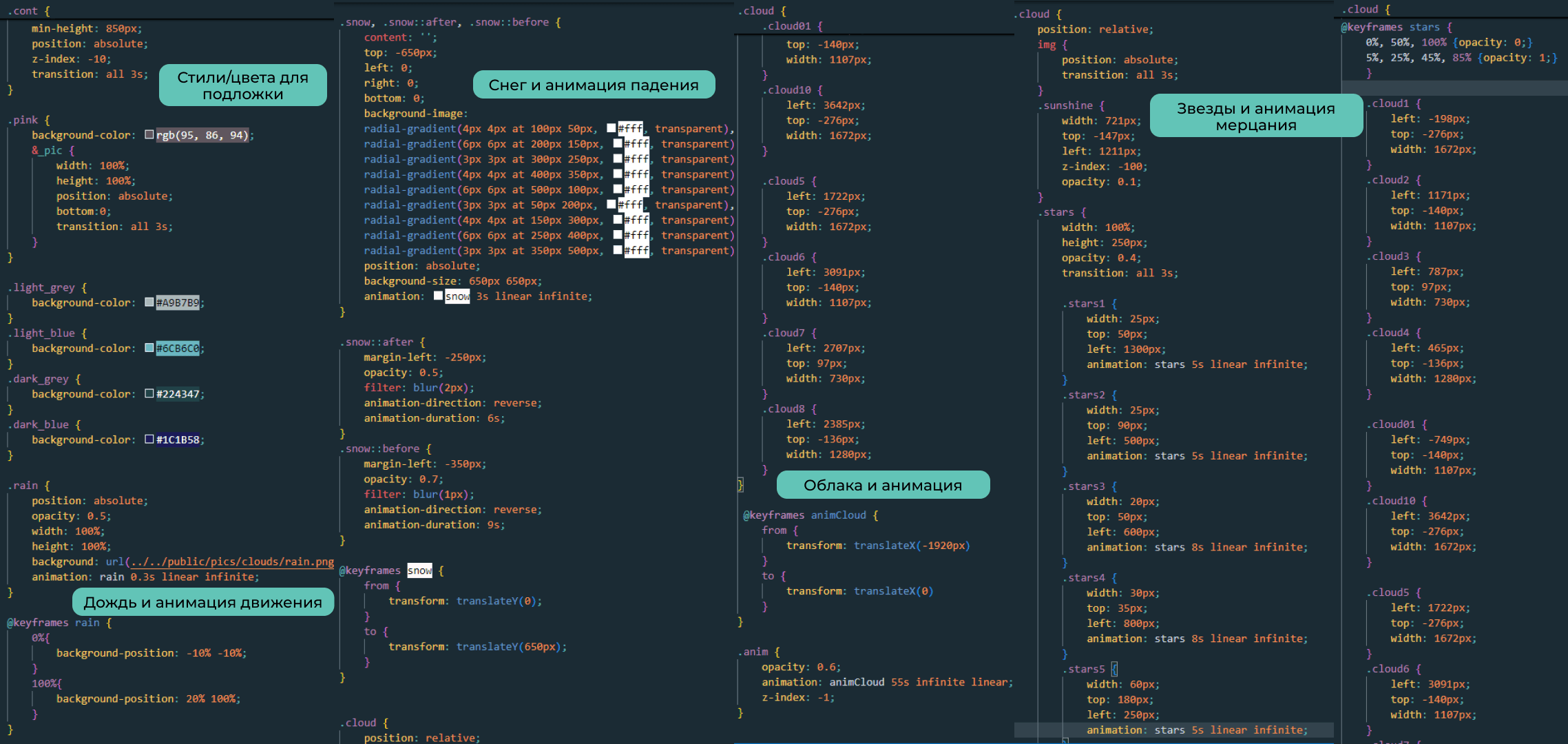Click the '.snow::before {' selector
The image size is (1568, 744).
click(x=385, y=448)
